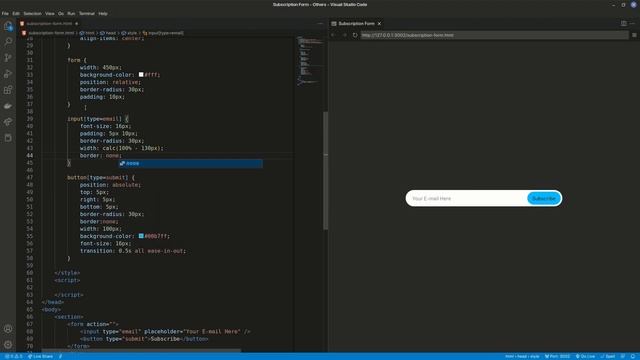Screen dimensions: 640x360
Task: Open the Run and Debug view
Action: [8, 74]
